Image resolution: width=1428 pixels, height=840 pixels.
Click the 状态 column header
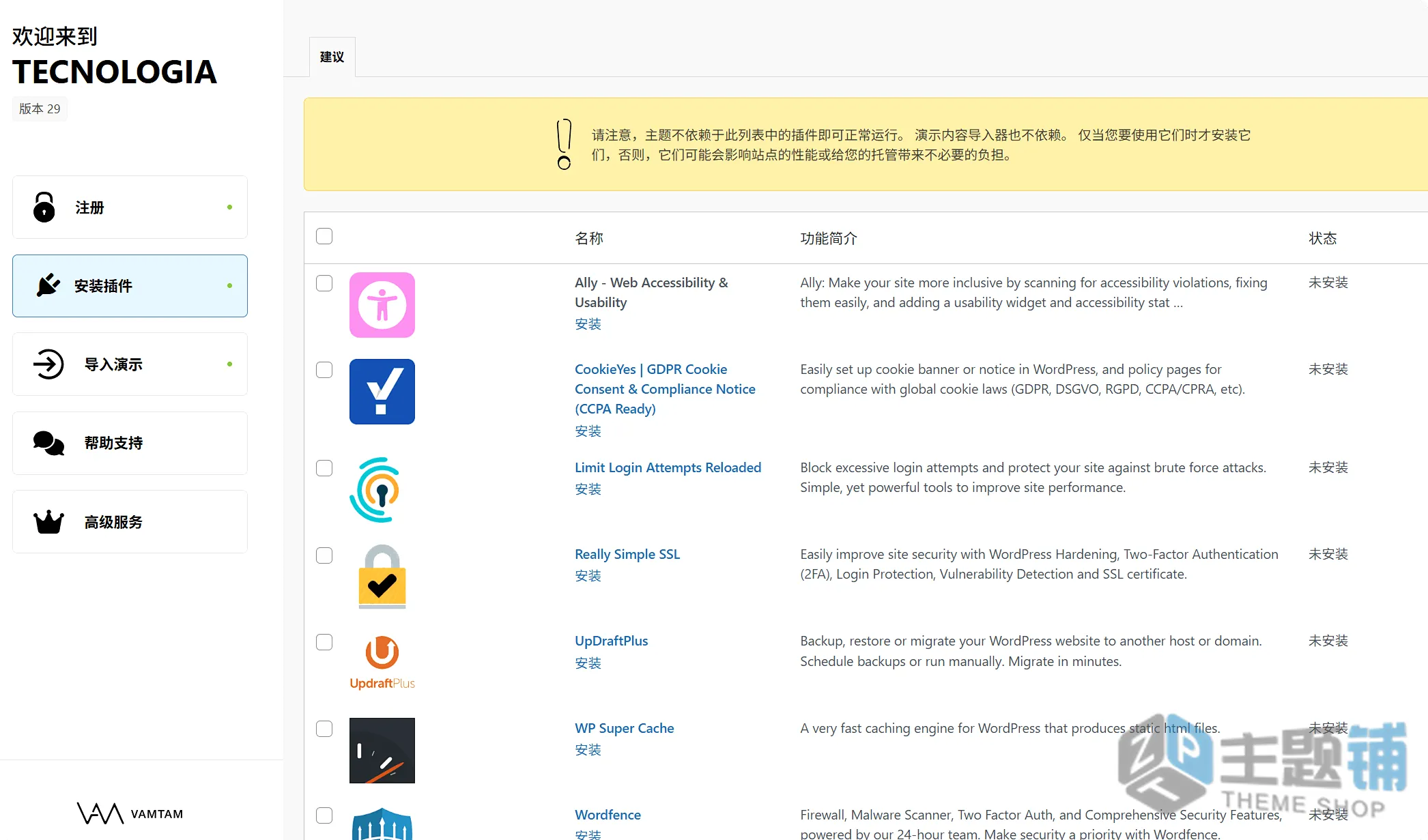point(1322,238)
